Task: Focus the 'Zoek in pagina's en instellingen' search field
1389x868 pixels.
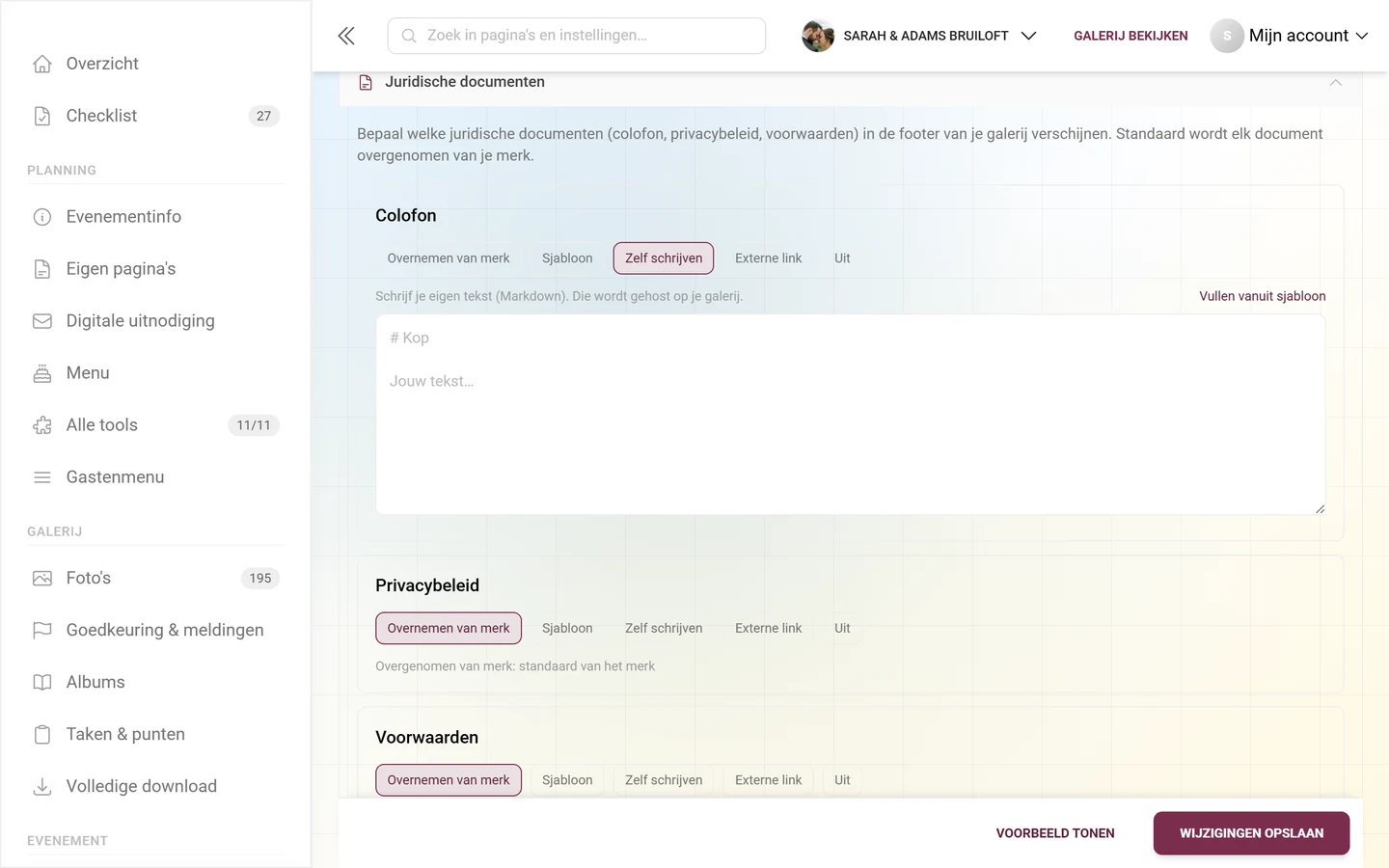Action: 577,36
